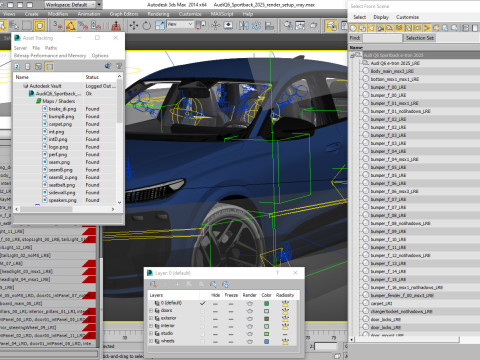The width and height of the screenshot is (480, 360).
Task: Open Display menu in Select From Scene
Action: coord(381,17)
